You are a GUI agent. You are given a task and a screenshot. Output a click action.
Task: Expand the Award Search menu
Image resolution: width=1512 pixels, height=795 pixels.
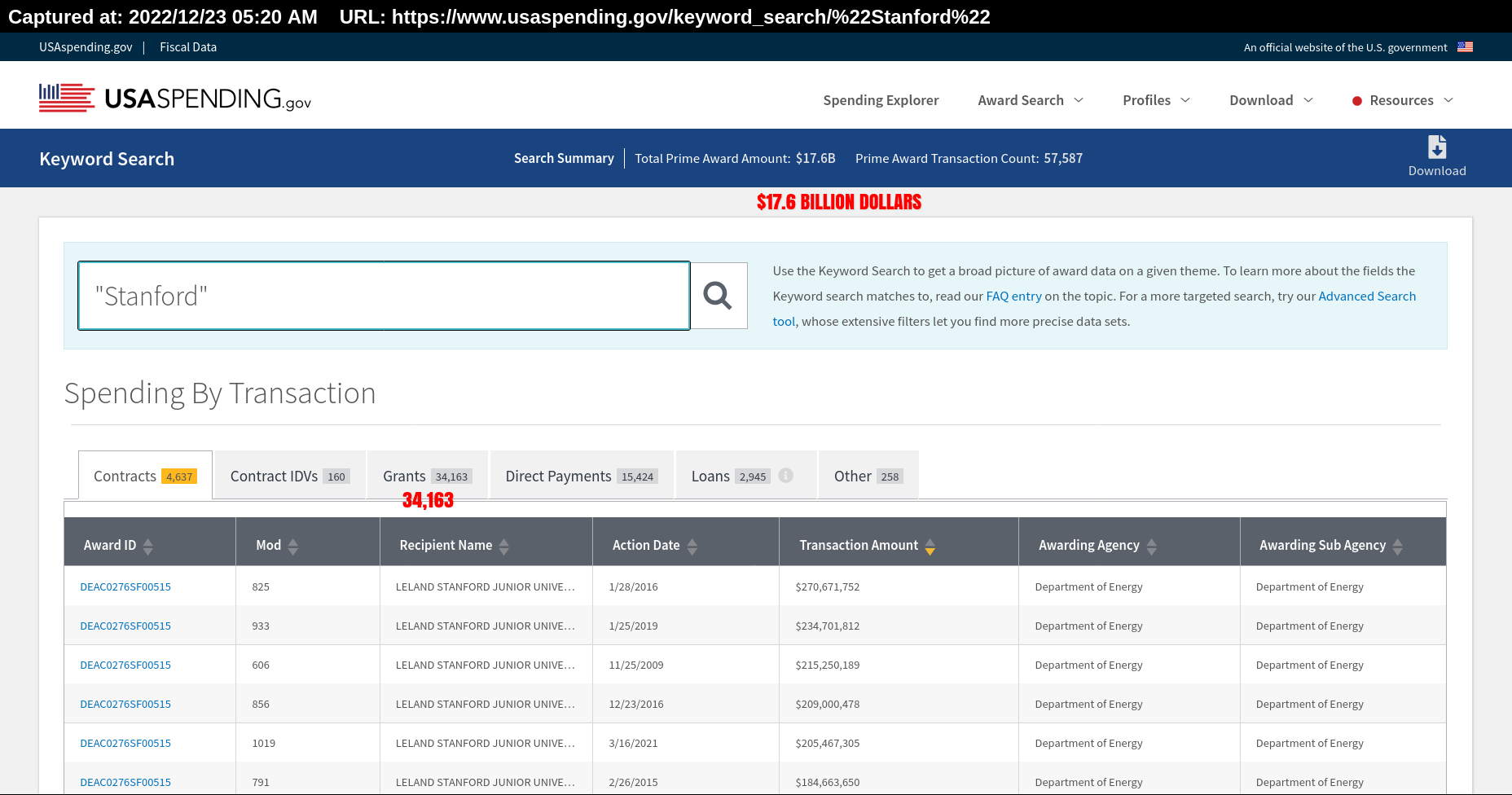[1031, 100]
